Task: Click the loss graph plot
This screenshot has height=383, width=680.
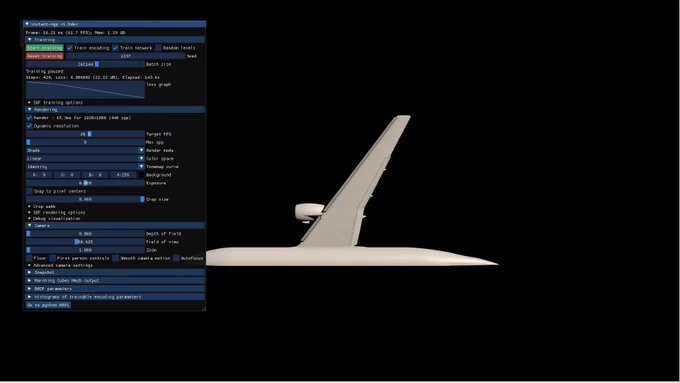Action: 85,90
